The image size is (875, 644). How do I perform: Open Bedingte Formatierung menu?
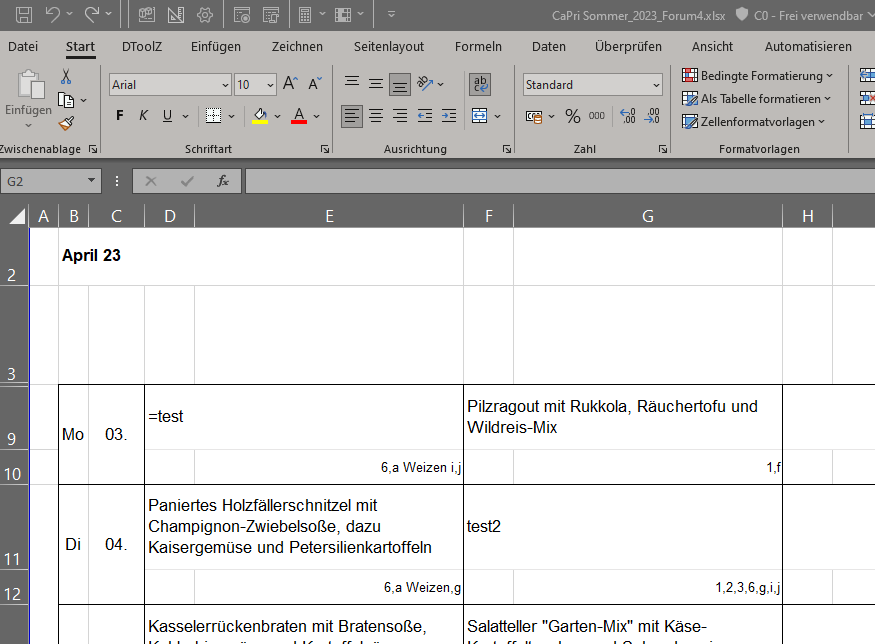(x=757, y=75)
